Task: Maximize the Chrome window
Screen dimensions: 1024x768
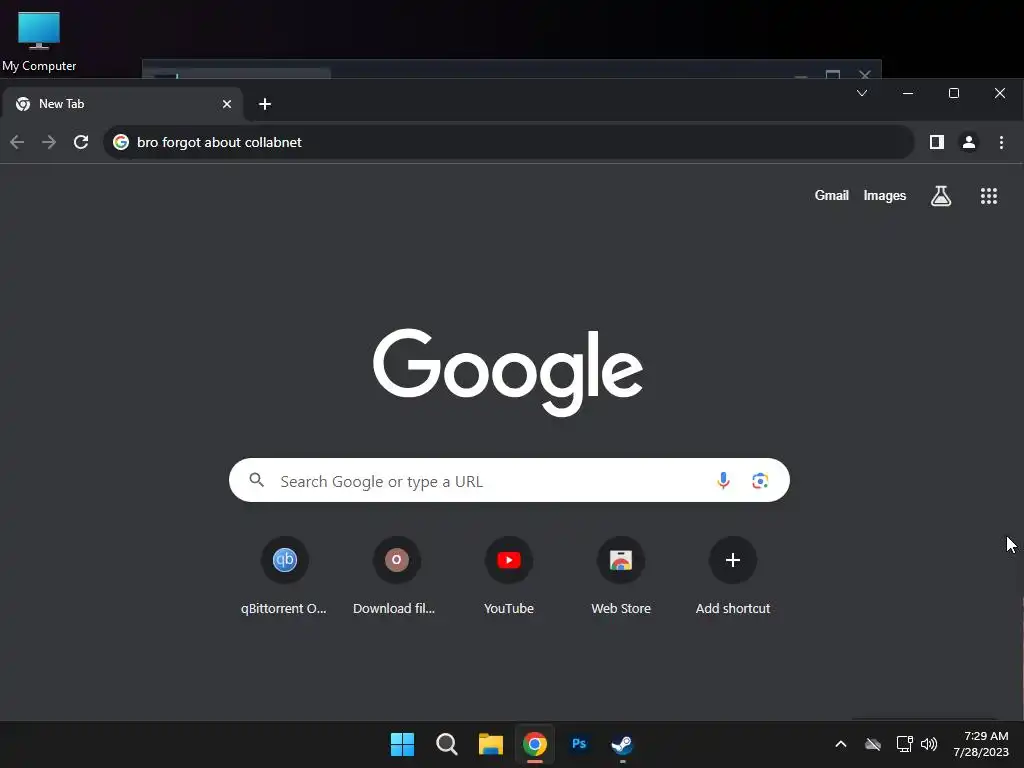Action: pos(953,93)
